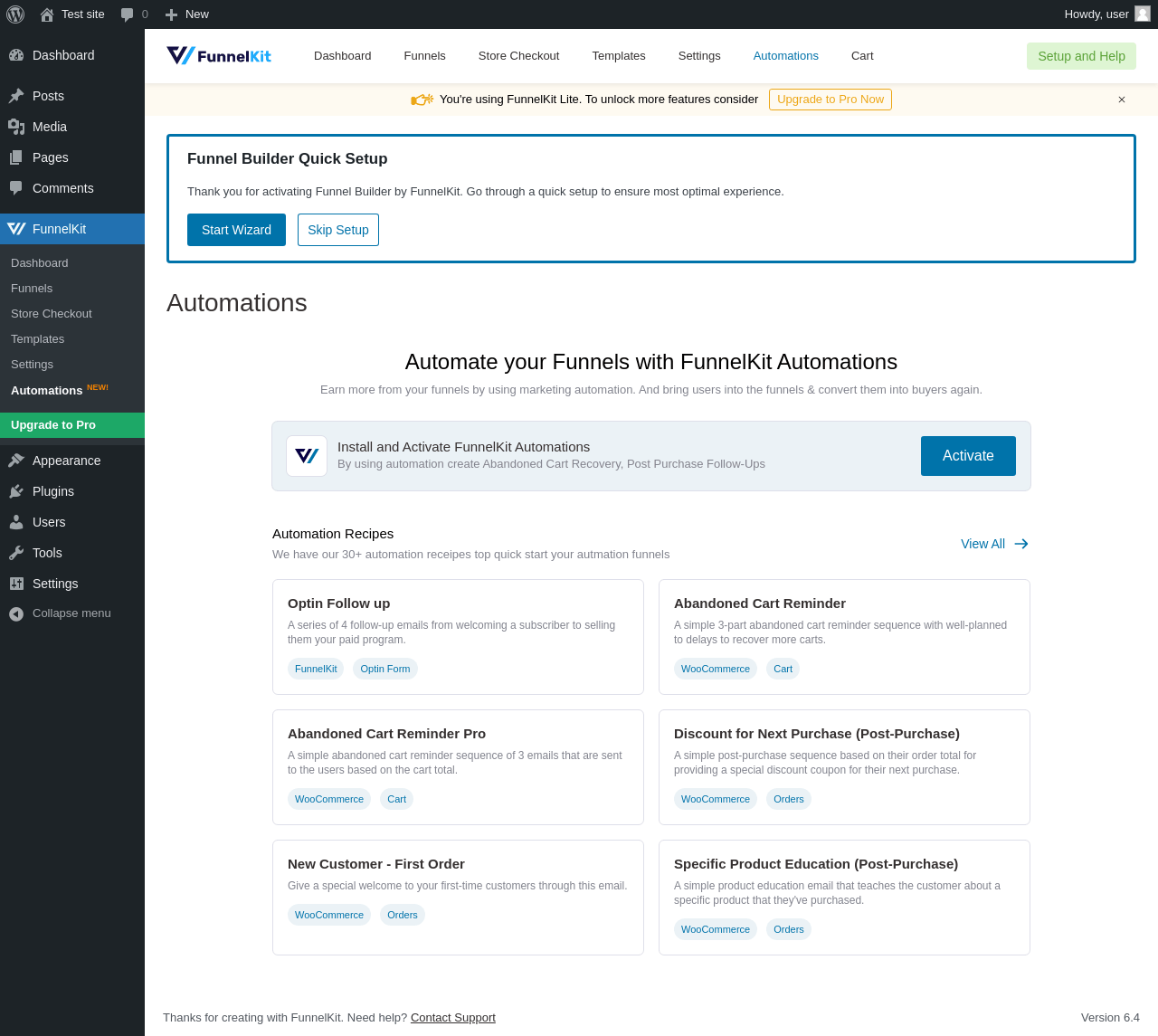This screenshot has width=1158, height=1036.
Task: Switch to Templates in top navigation
Action: coord(619,56)
